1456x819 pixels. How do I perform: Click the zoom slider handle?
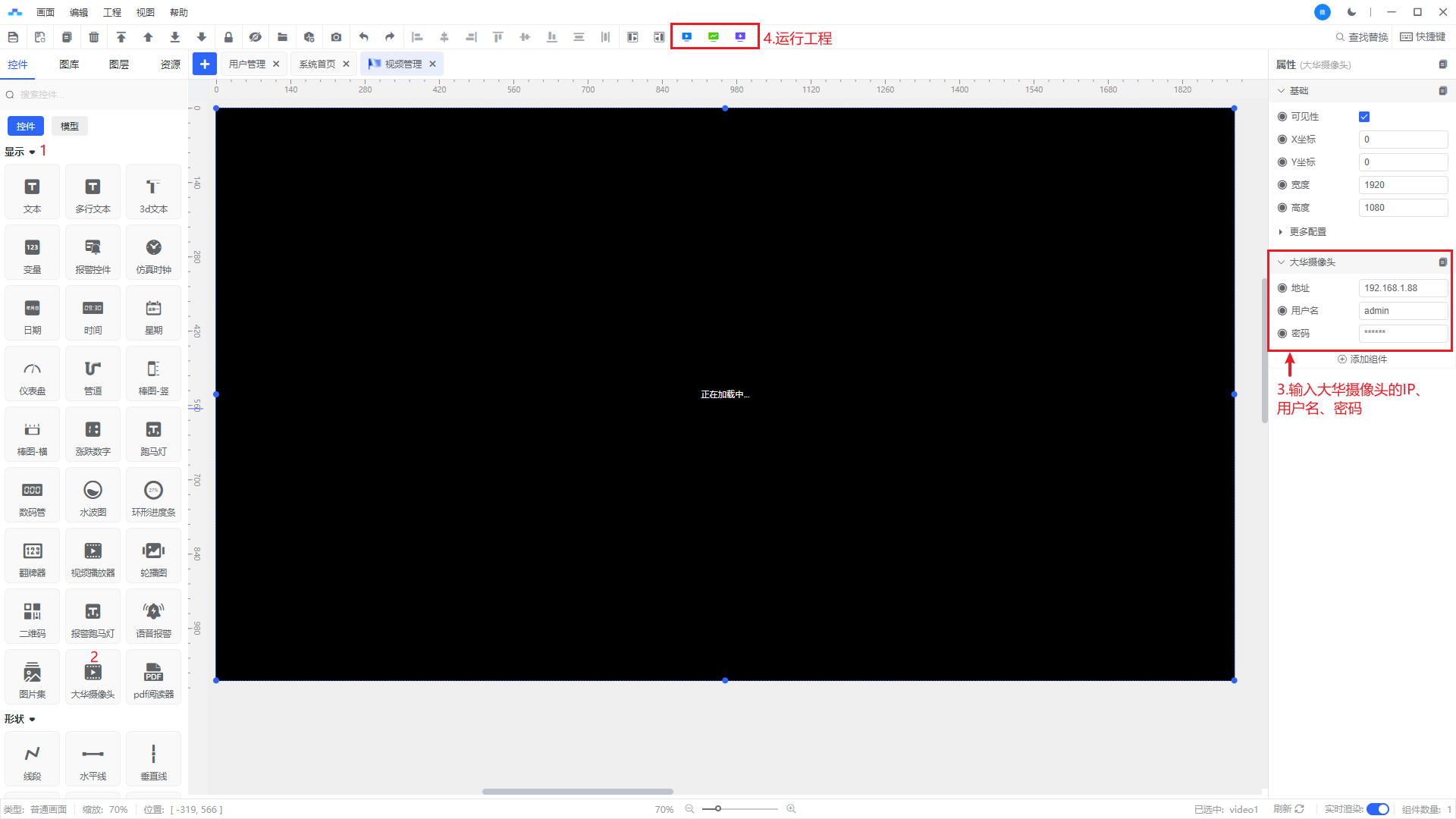tap(717, 809)
